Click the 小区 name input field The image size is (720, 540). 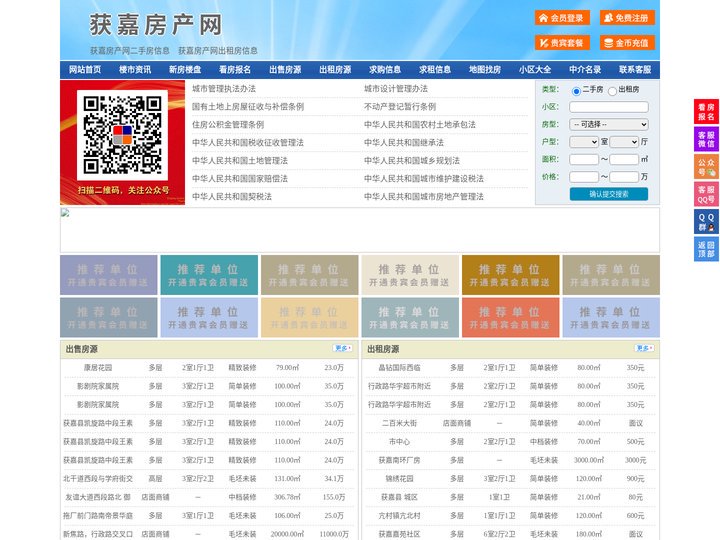609,107
